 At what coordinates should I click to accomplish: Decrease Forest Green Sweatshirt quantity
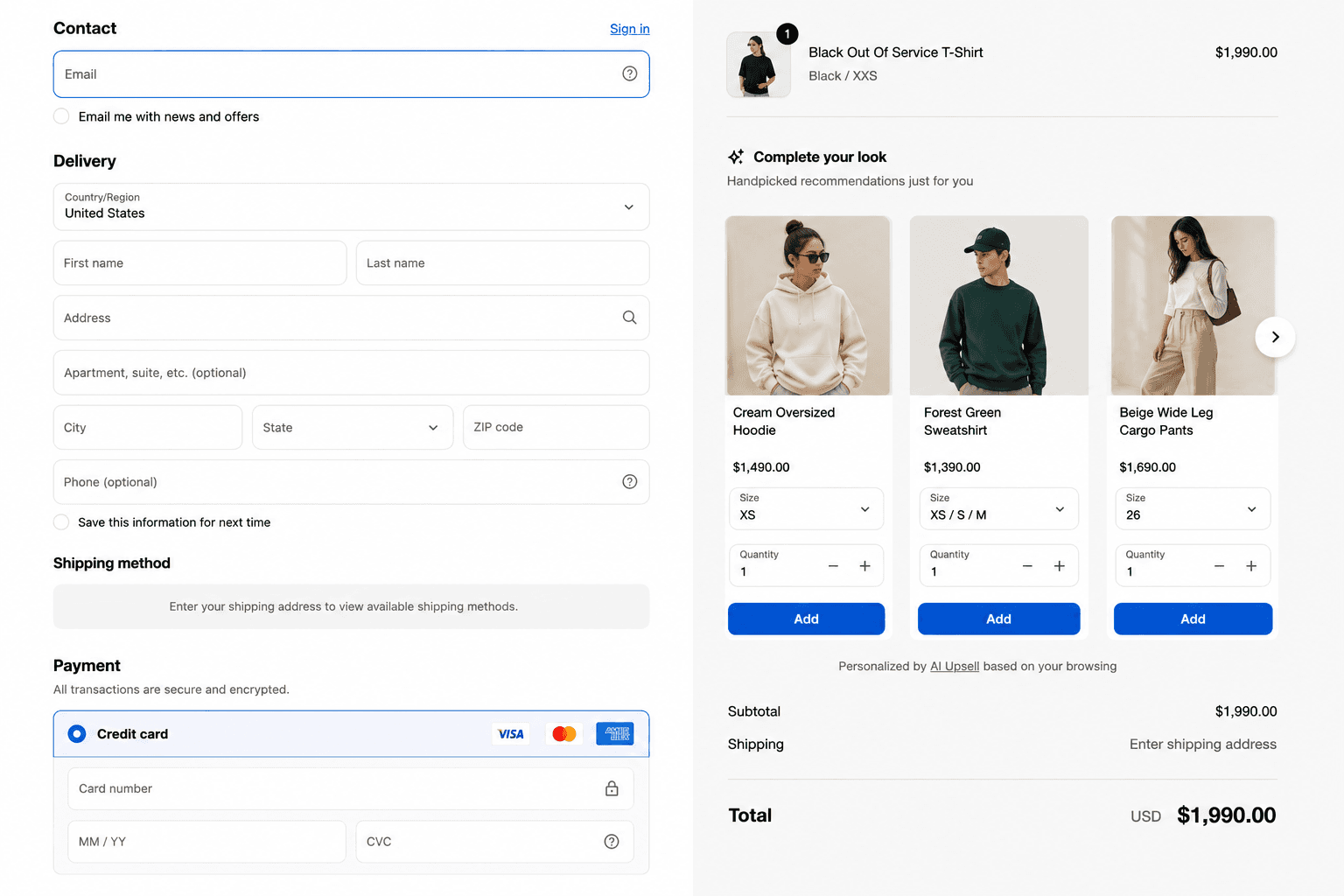click(x=1027, y=566)
